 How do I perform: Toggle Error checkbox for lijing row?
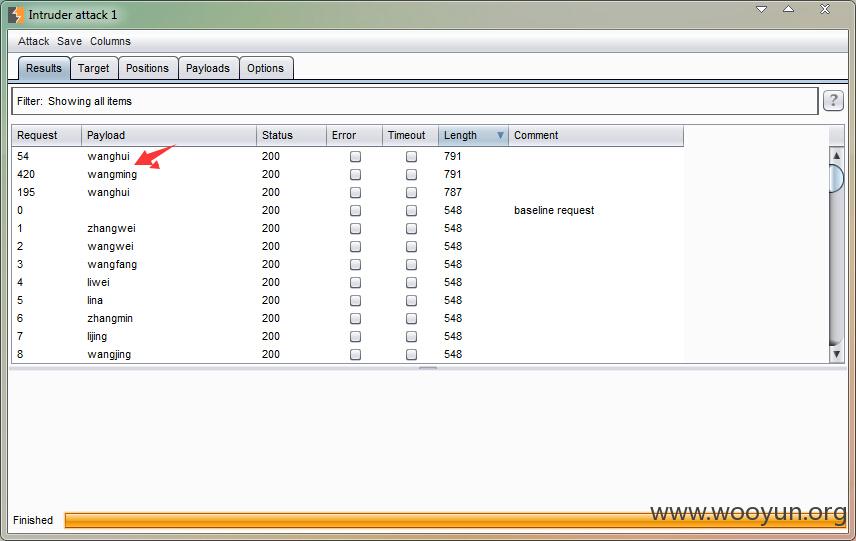[355, 337]
